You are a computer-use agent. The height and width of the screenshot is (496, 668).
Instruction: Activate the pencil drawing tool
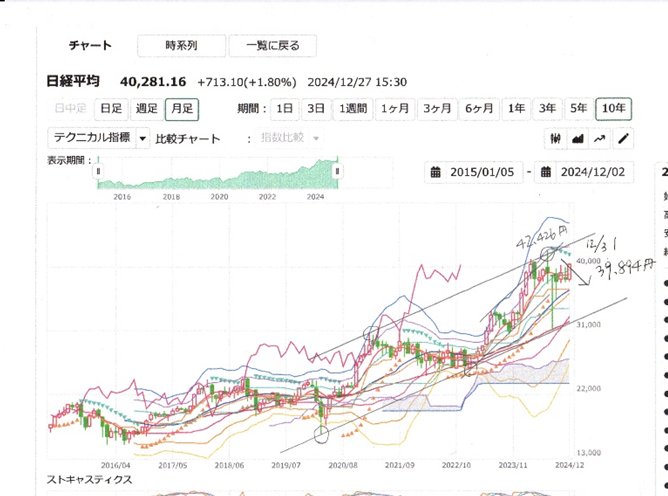[623, 138]
